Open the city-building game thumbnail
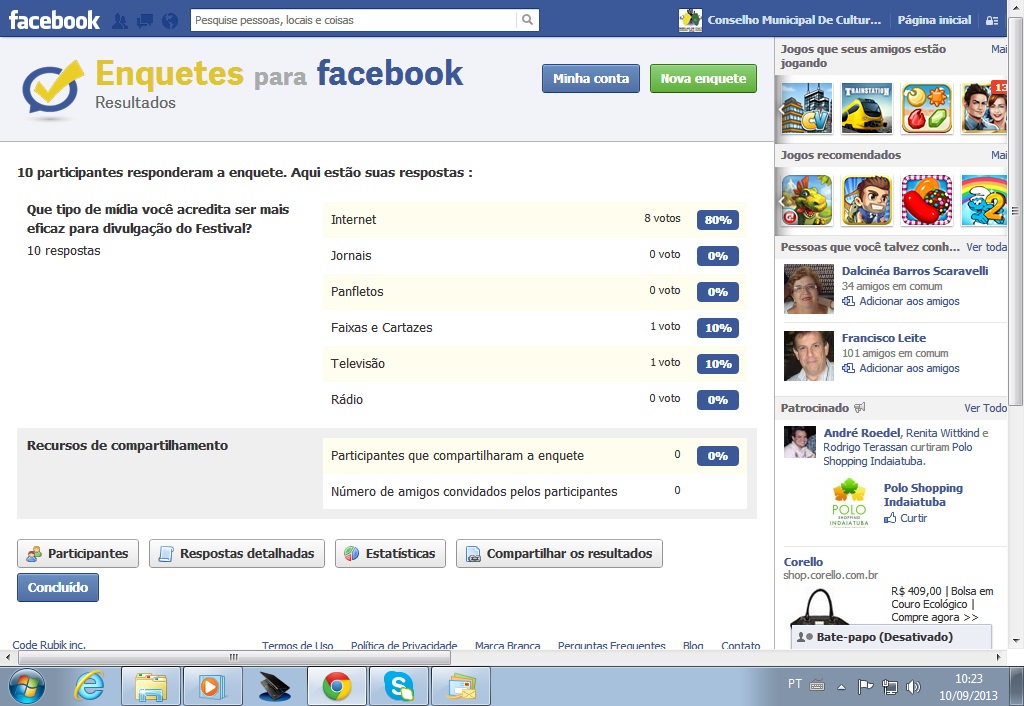The image size is (1024, 706). (807, 108)
